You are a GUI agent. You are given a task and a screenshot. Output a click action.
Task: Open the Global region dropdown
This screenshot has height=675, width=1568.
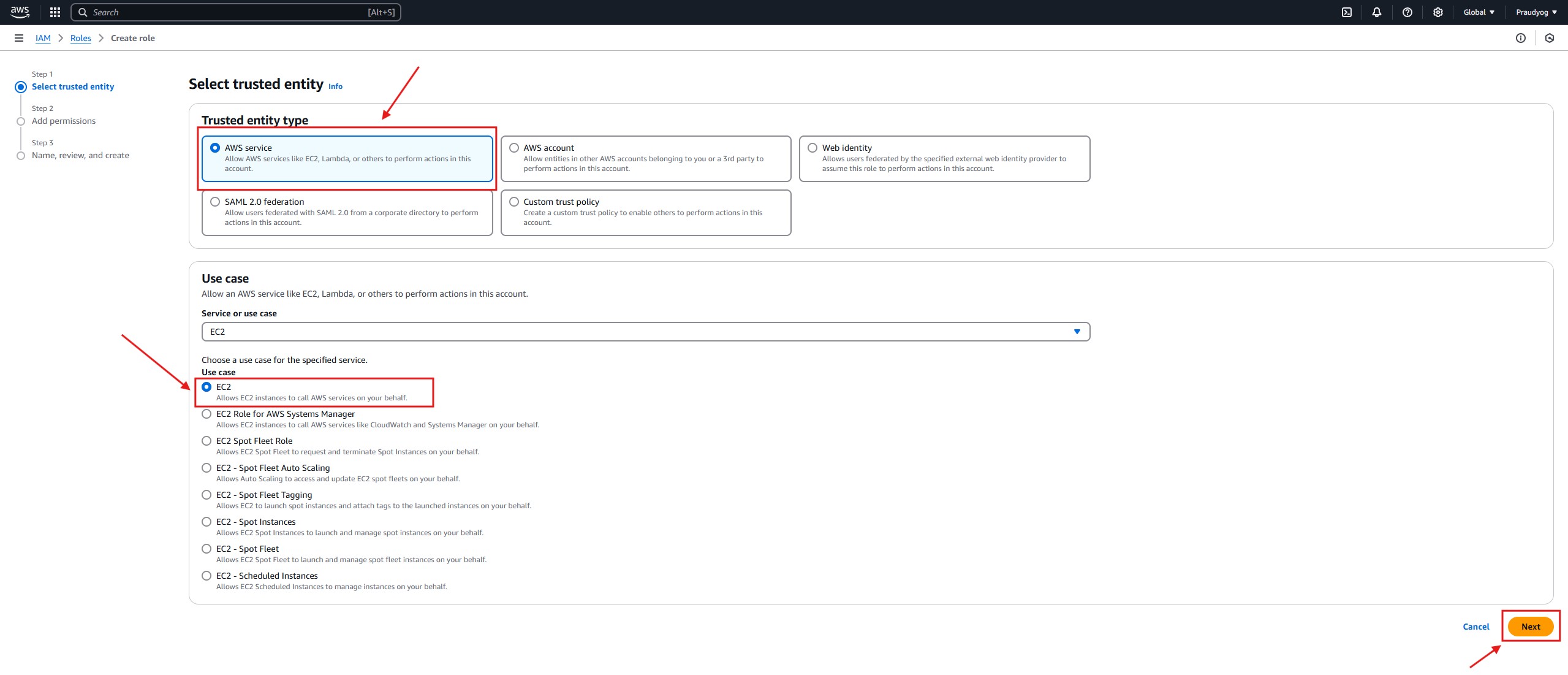[x=1479, y=12]
